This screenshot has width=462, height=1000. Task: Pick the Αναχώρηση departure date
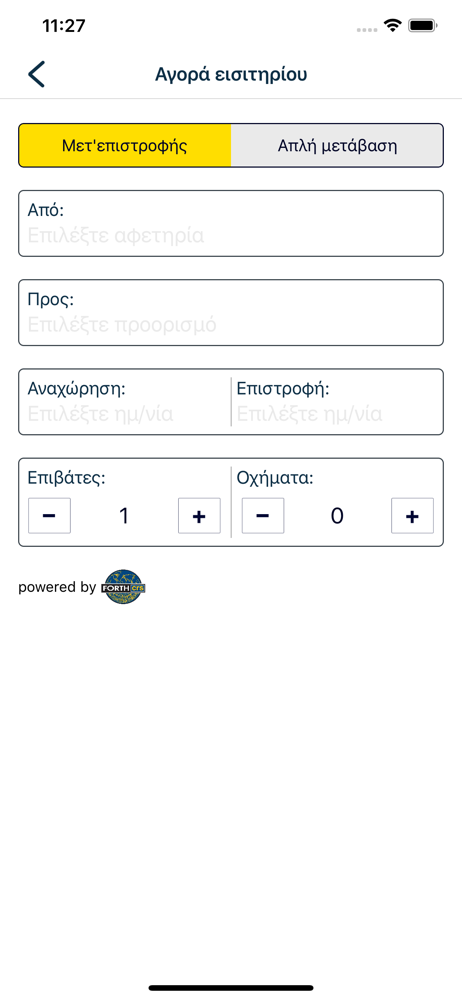coord(124,402)
